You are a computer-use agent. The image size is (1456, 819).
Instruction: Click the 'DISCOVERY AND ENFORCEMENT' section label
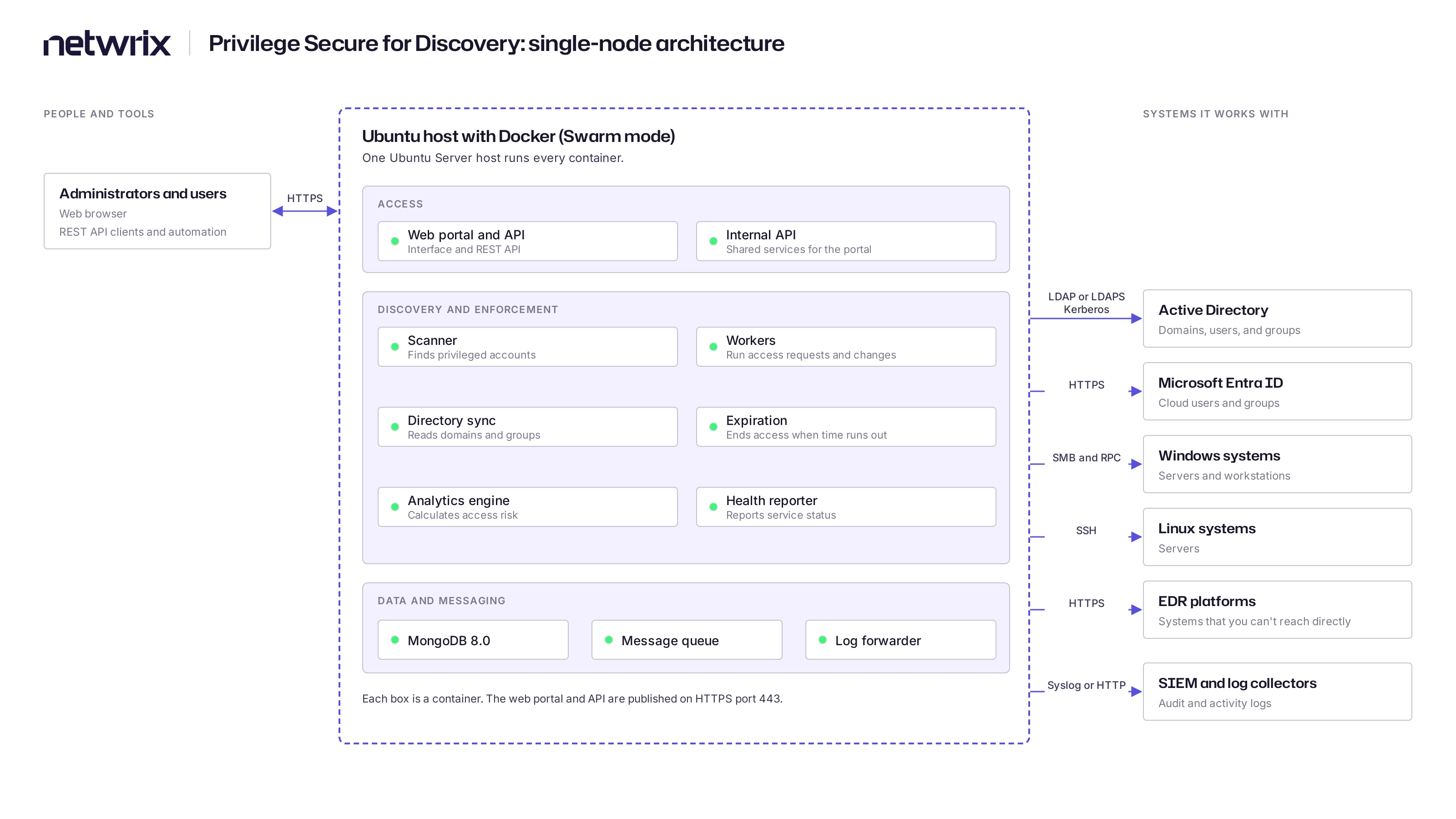[x=468, y=310]
